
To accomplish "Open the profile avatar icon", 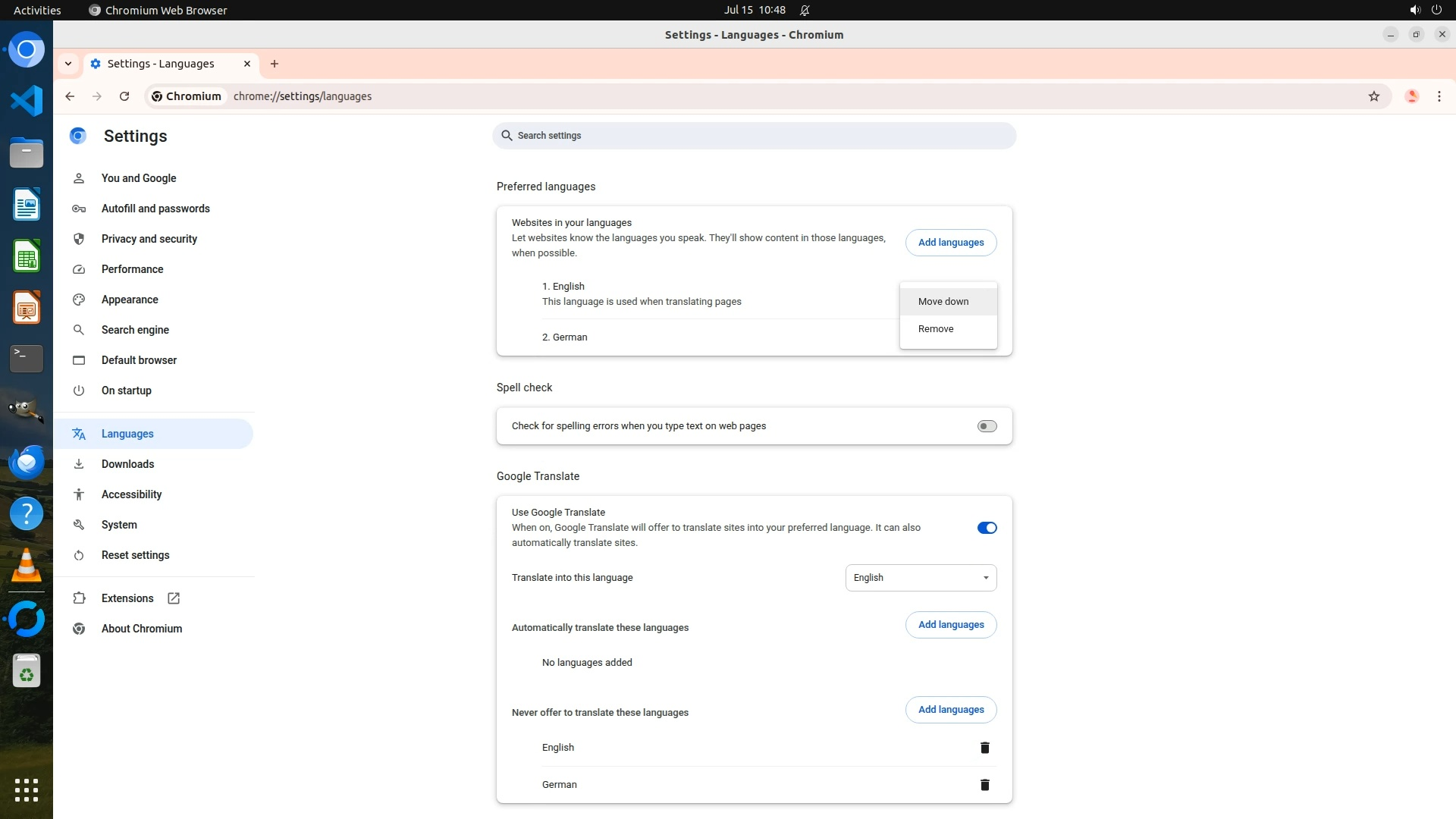I will click(x=1411, y=96).
